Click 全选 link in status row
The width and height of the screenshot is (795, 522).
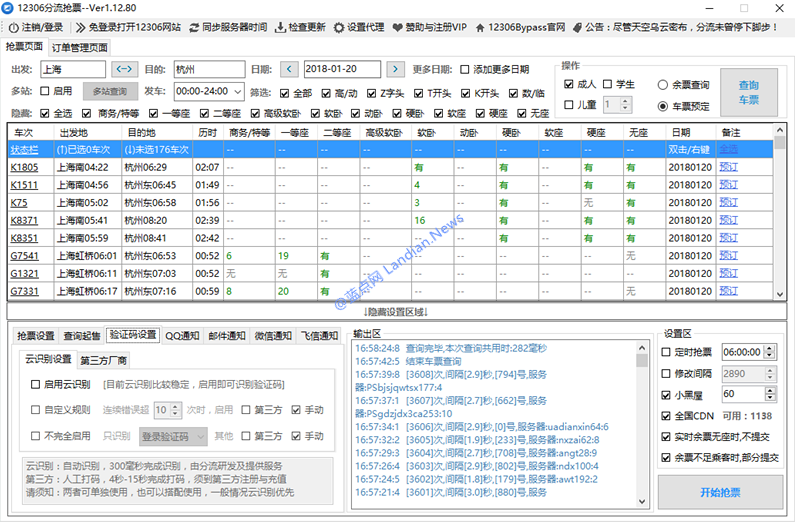[x=729, y=149]
